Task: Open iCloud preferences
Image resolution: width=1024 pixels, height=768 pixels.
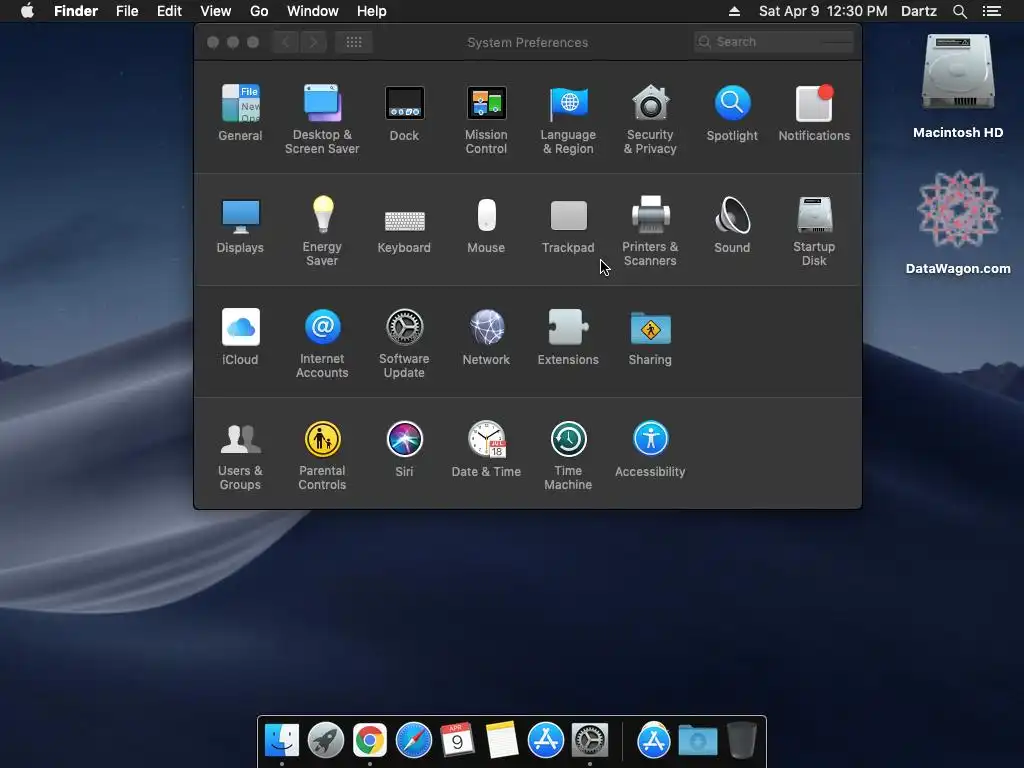Action: pyautogui.click(x=240, y=336)
